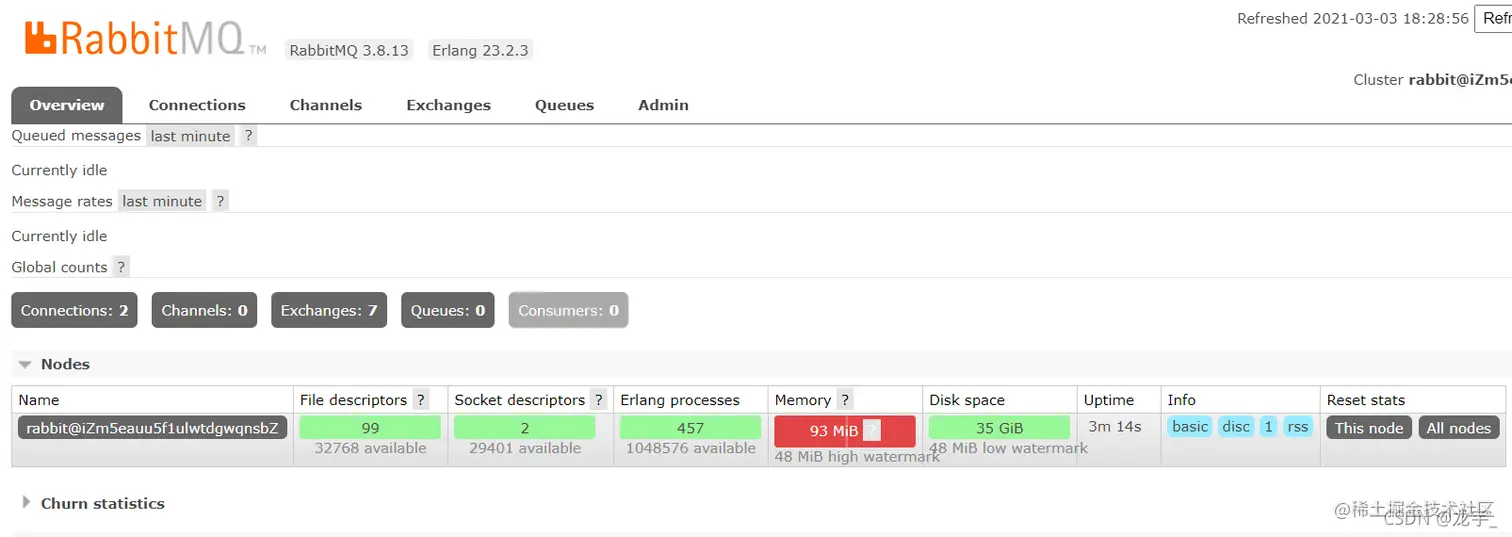The width and height of the screenshot is (1512, 537).
Task: Click the 1 info tag
Action: tap(1268, 426)
